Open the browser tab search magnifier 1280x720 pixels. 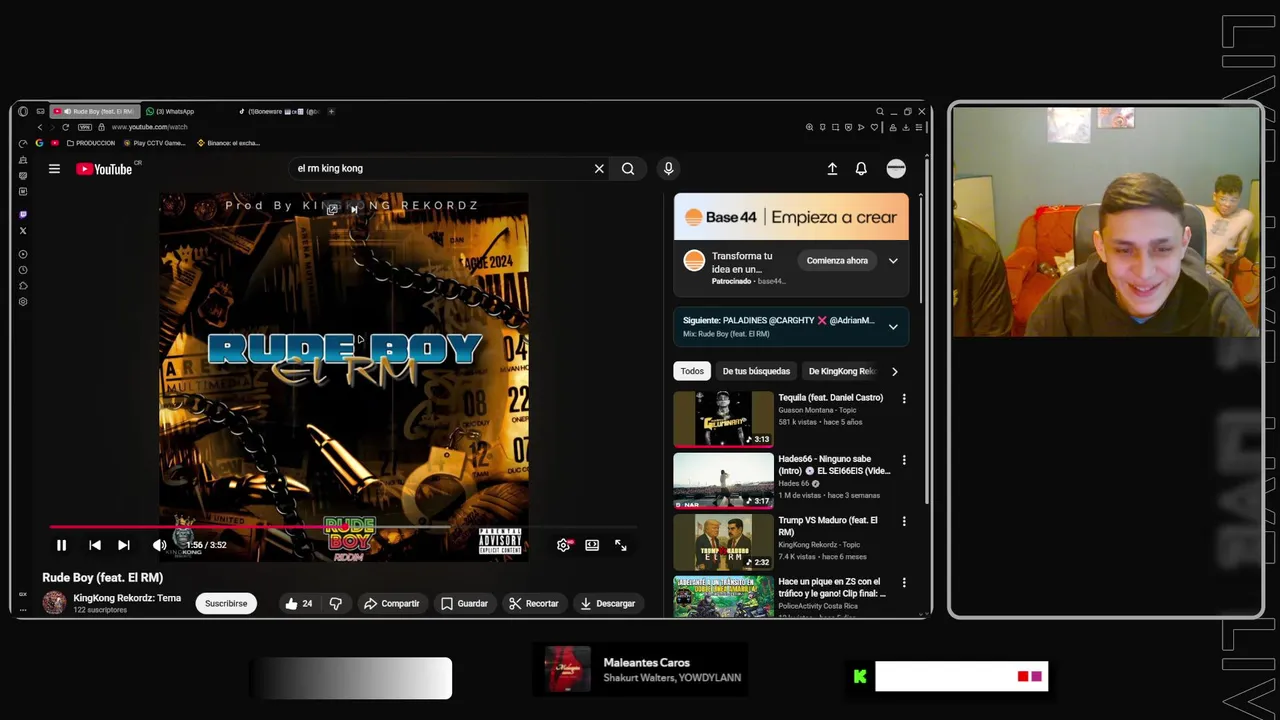880,112
